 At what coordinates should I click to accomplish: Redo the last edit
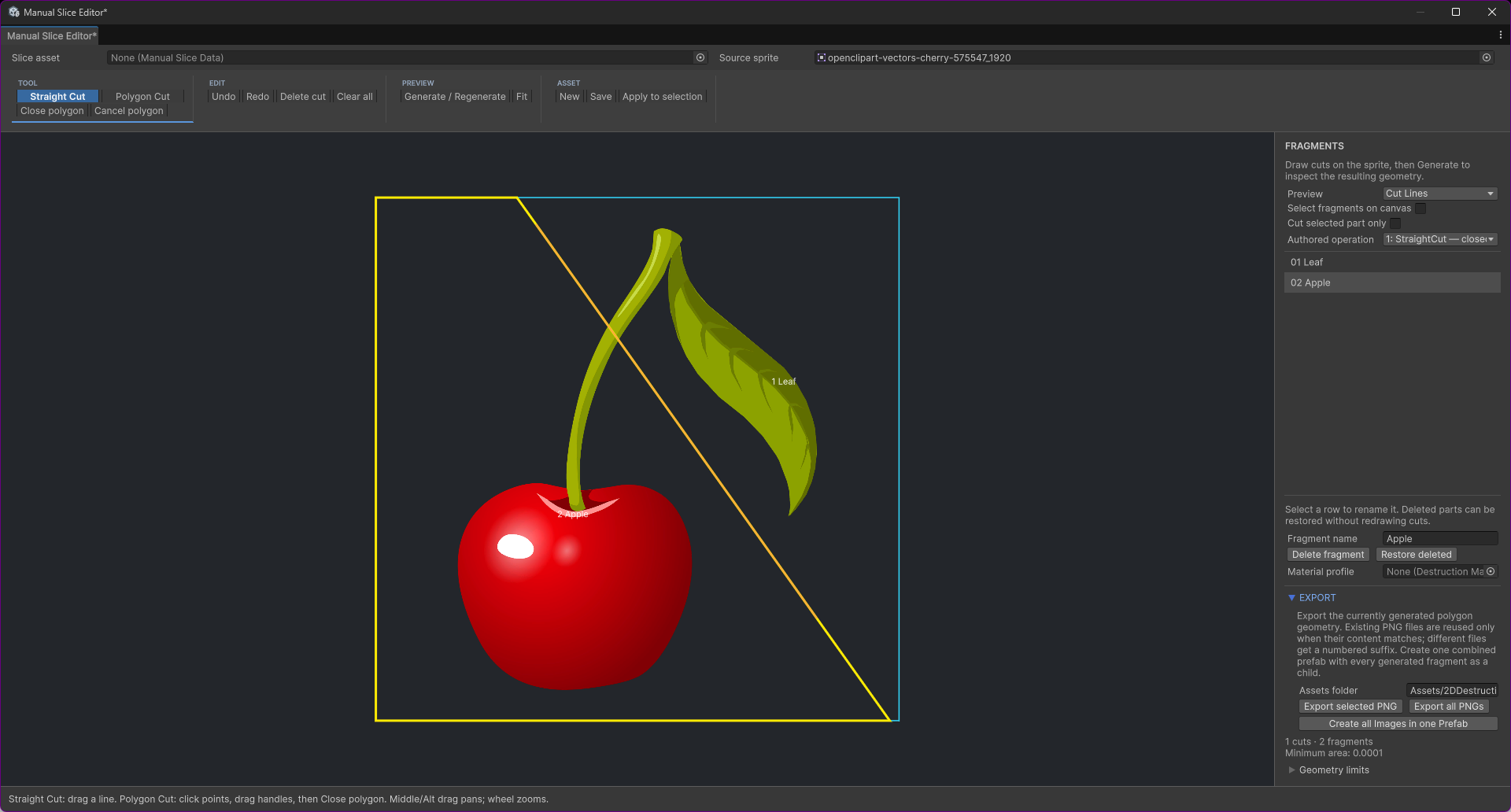pyautogui.click(x=257, y=97)
